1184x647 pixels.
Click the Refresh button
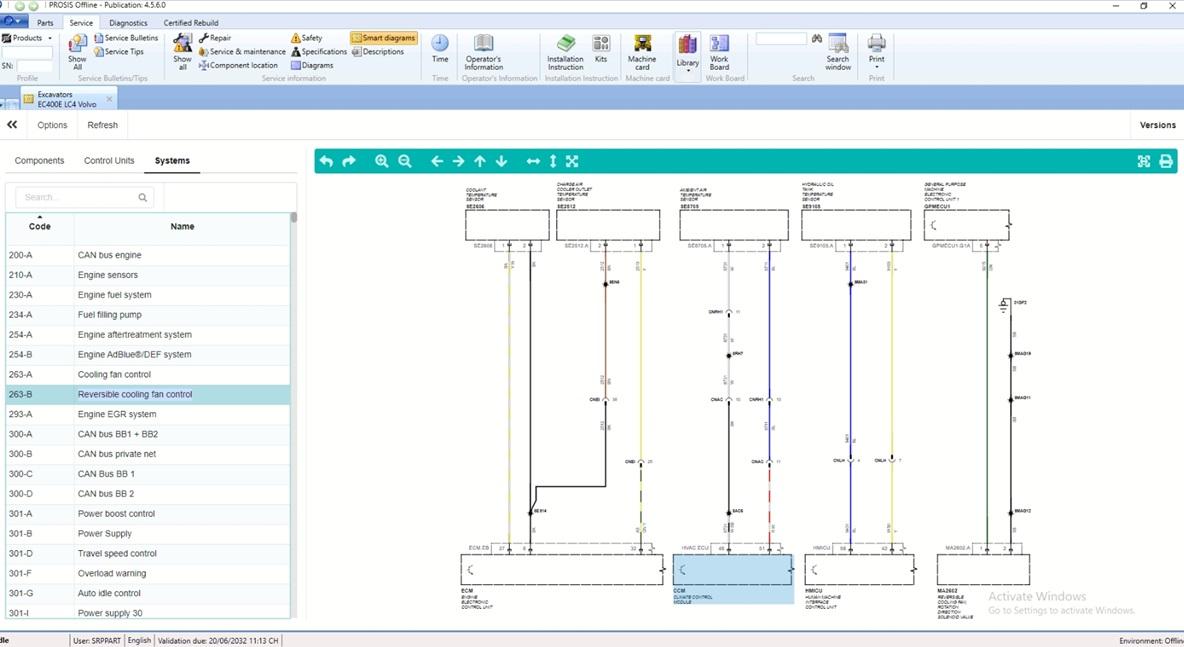pyautogui.click(x=103, y=125)
